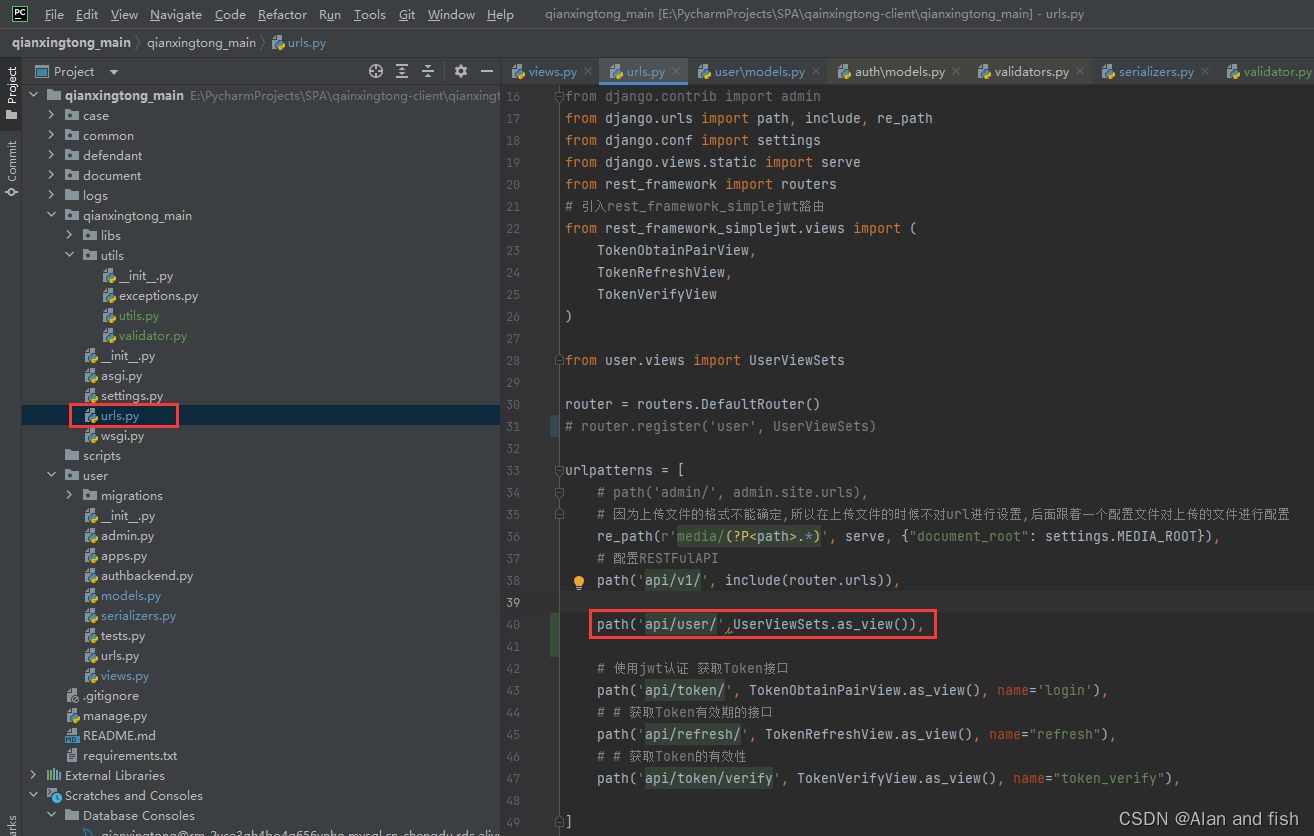Expand the document folder

pyautogui.click(x=52, y=176)
